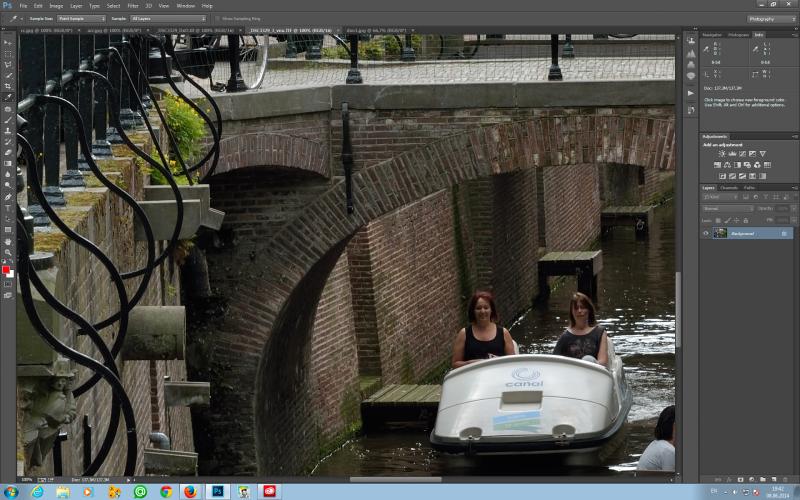Select the Move tool
Image resolution: width=800 pixels, height=500 pixels.
(x=8, y=43)
